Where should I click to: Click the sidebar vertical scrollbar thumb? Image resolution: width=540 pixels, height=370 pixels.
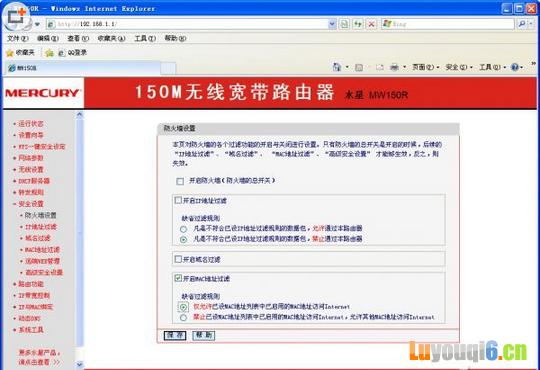[80, 233]
